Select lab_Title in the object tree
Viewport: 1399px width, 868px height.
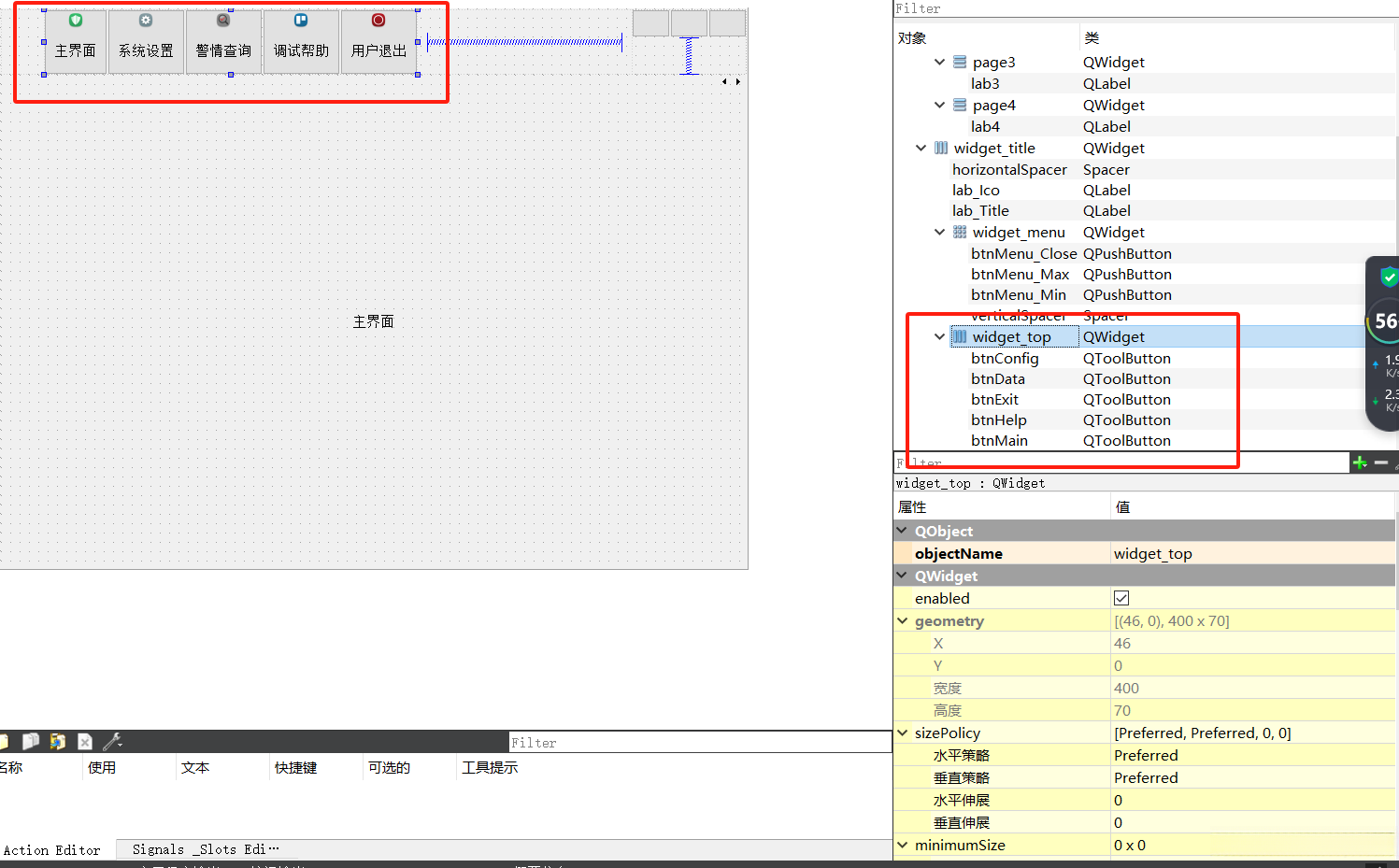[980, 211]
